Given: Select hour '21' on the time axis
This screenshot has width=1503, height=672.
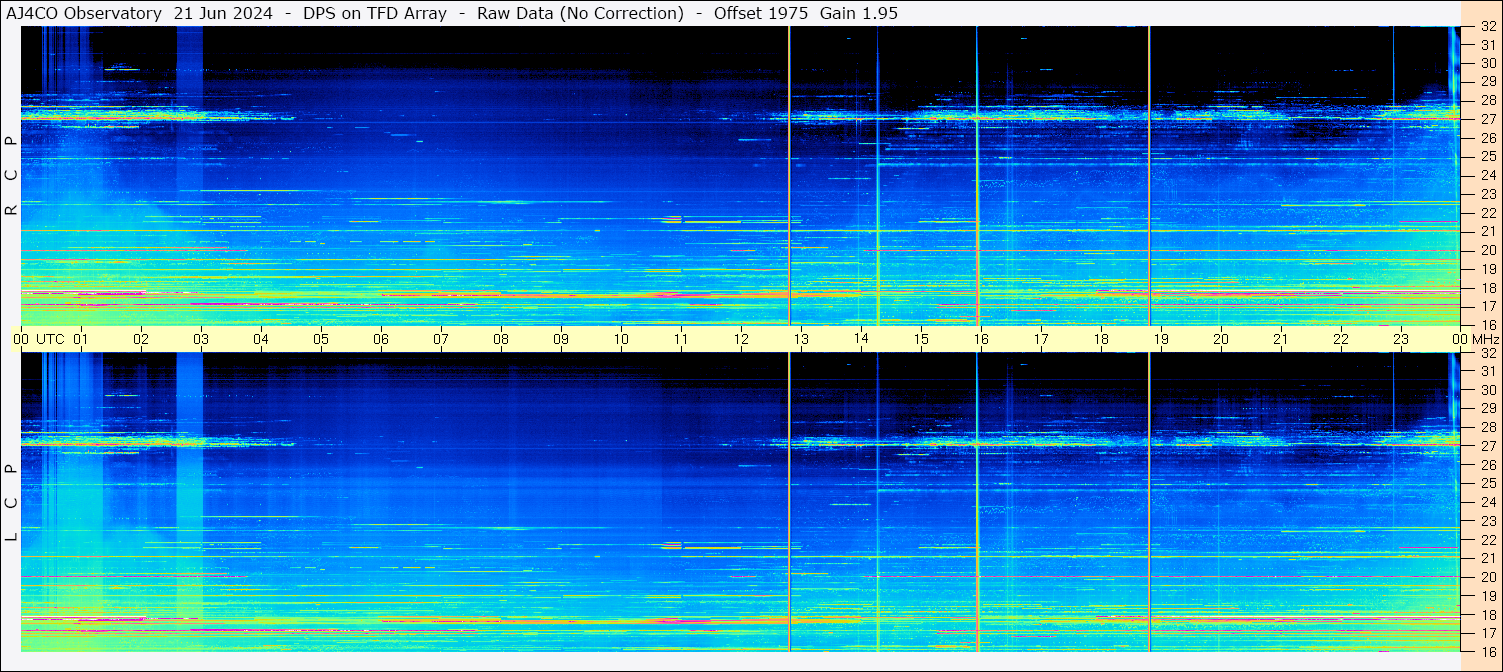Looking at the screenshot, I should tap(1281, 339).
